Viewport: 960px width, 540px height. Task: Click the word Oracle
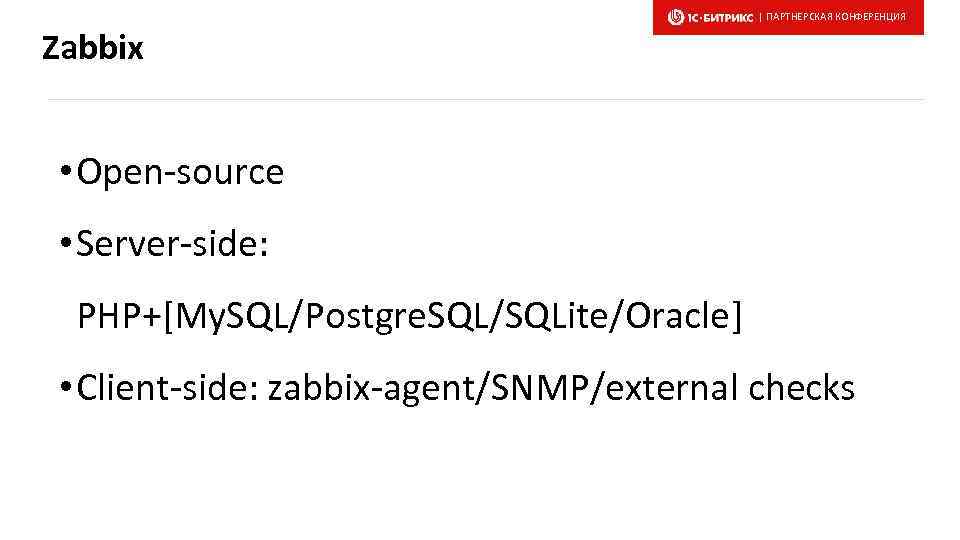(x=680, y=317)
